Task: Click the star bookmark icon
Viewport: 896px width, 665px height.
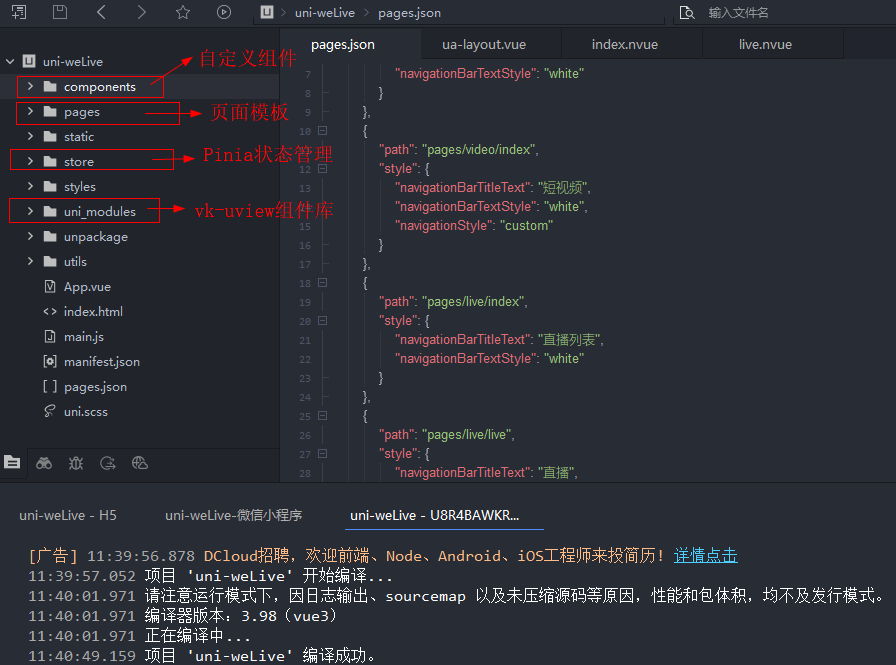Action: (182, 12)
